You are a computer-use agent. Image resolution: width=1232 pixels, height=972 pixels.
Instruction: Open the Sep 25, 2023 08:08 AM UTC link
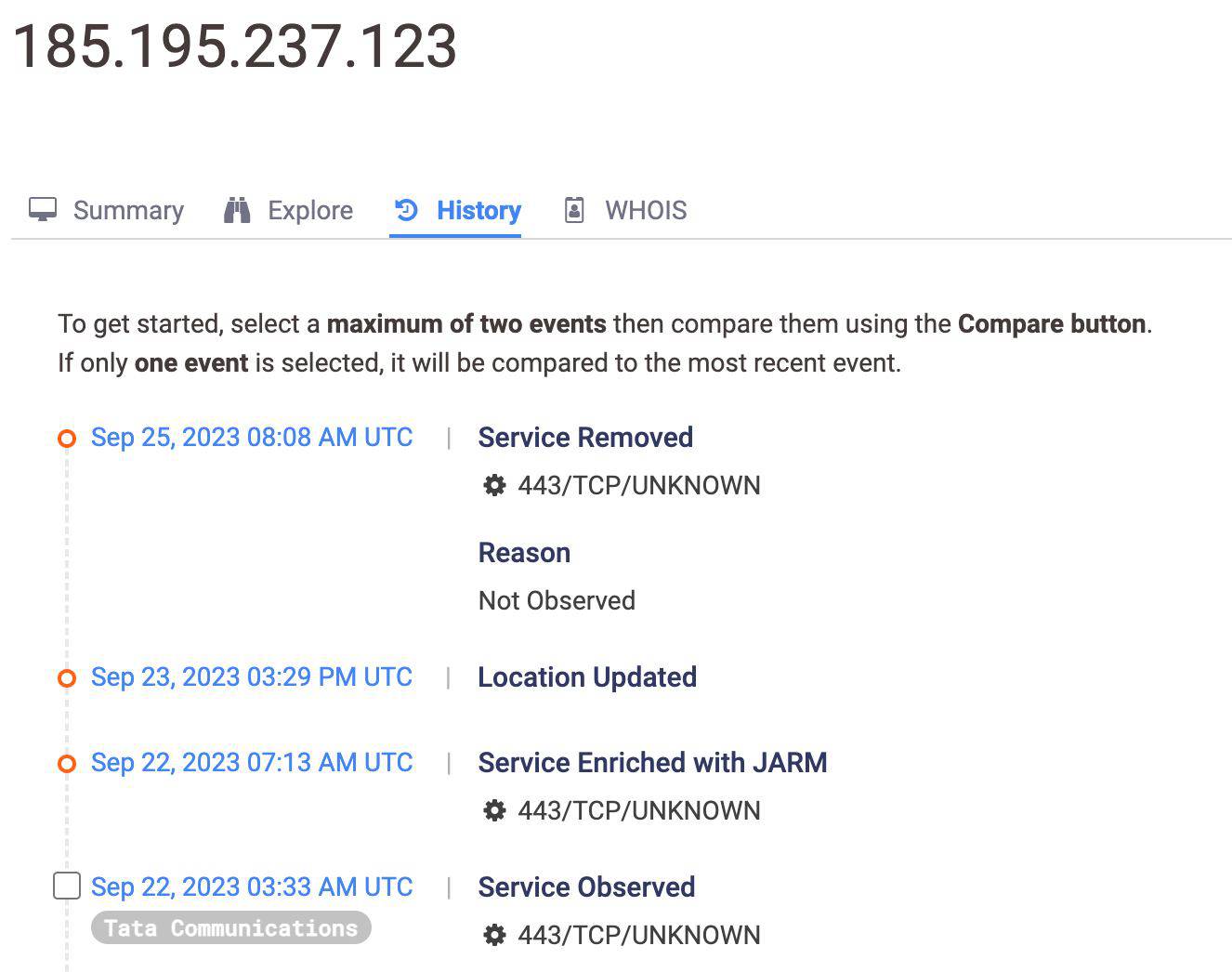click(252, 438)
